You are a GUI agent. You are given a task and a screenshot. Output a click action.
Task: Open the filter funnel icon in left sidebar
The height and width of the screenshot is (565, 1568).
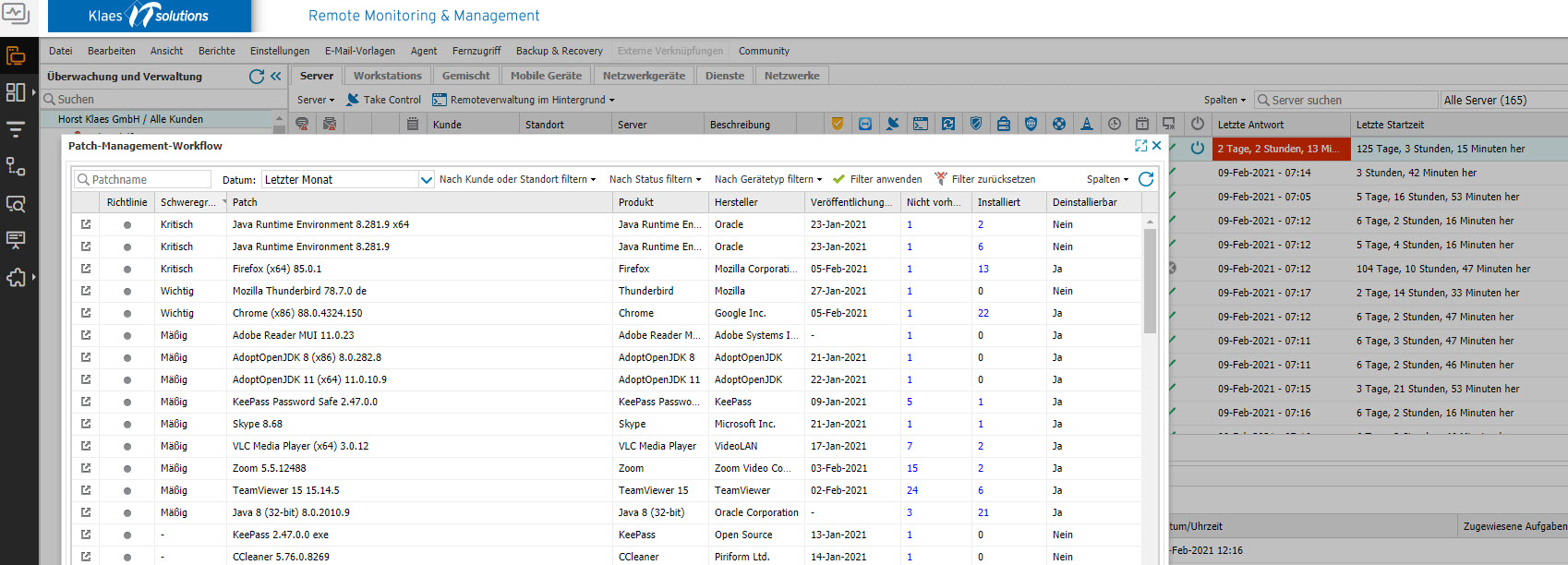pos(16,129)
